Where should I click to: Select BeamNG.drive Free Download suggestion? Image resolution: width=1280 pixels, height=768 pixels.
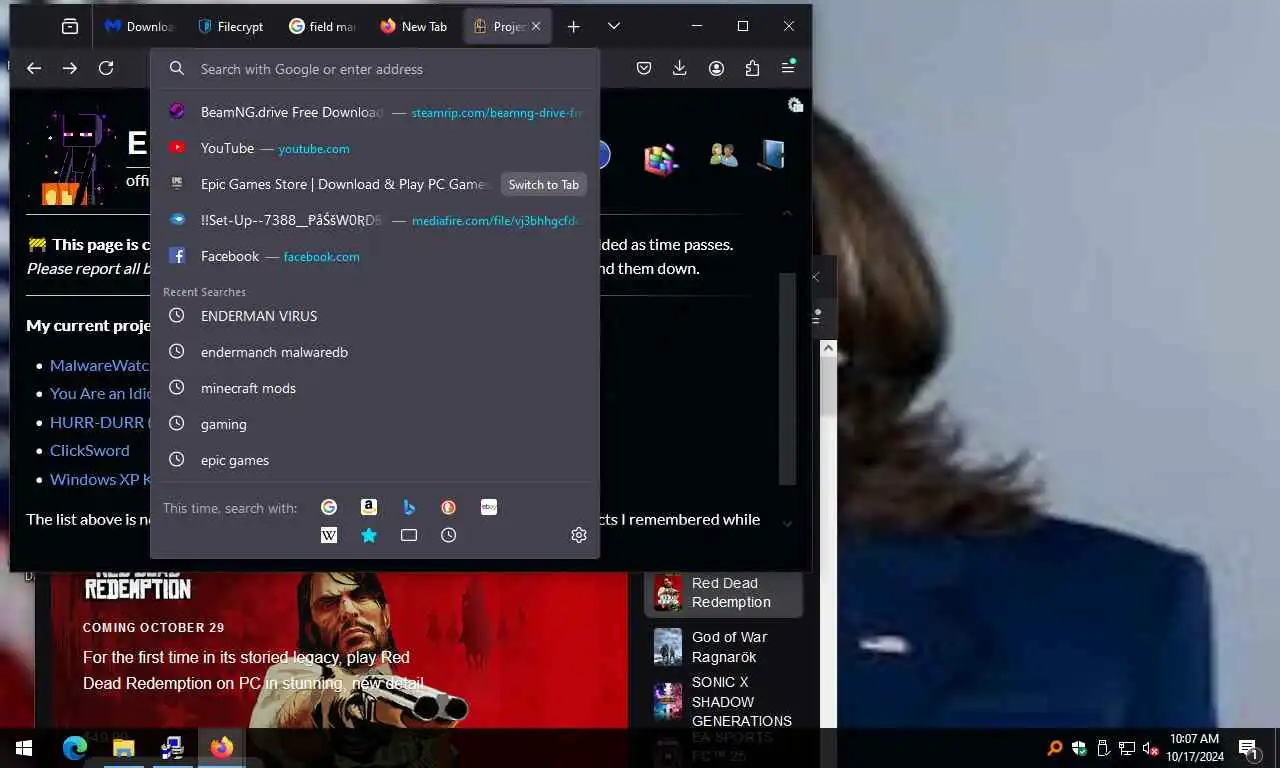point(375,112)
